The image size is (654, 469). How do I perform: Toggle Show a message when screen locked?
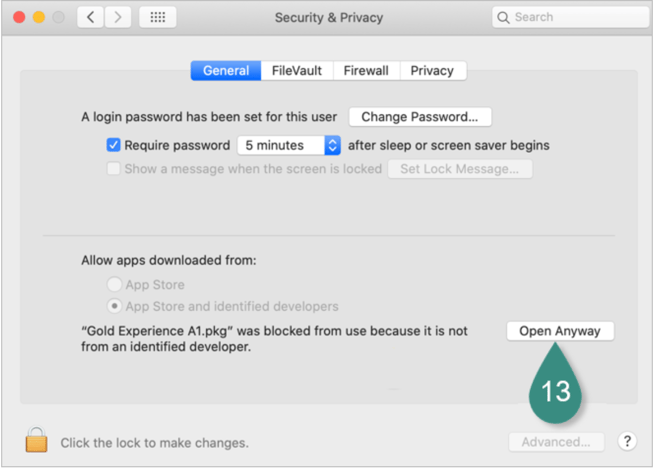click(x=113, y=169)
